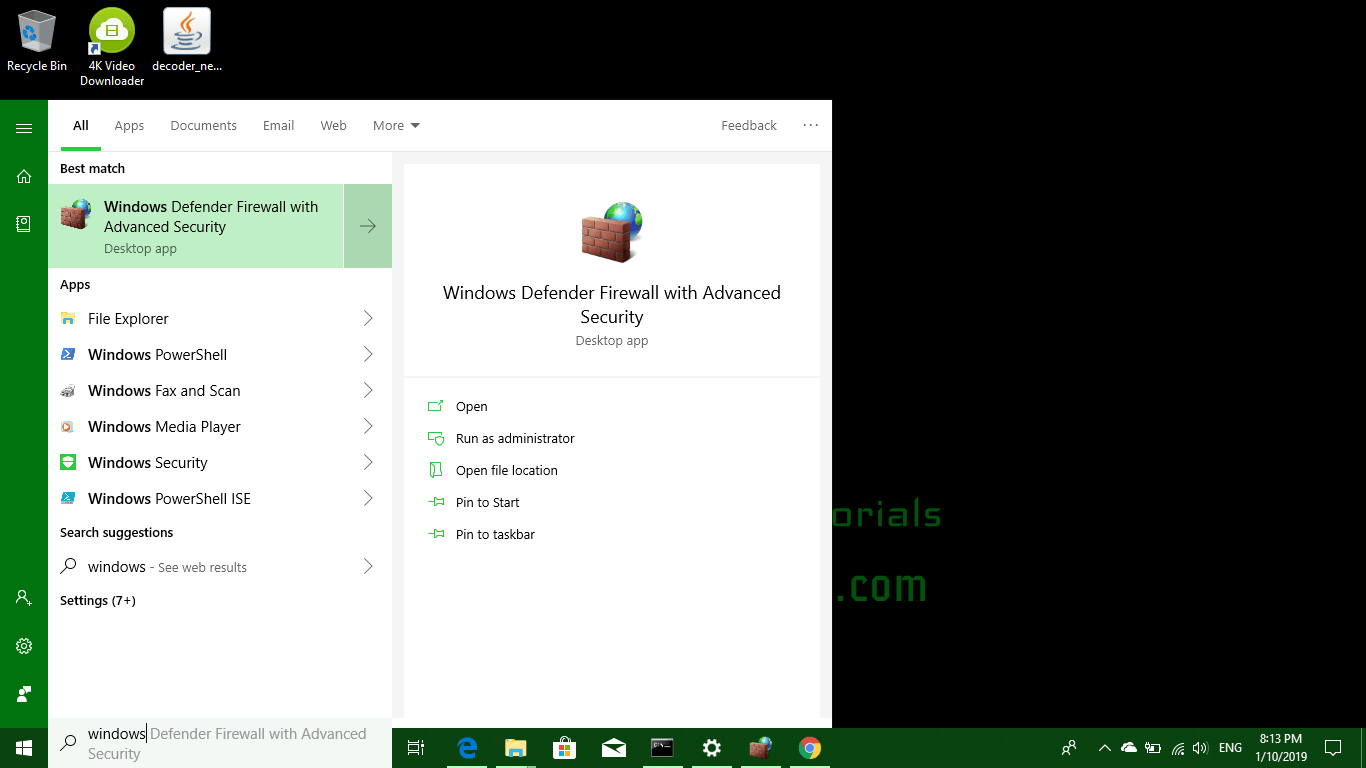Viewport: 1366px width, 768px height.
Task: Open Task View from the taskbar
Action: point(416,748)
